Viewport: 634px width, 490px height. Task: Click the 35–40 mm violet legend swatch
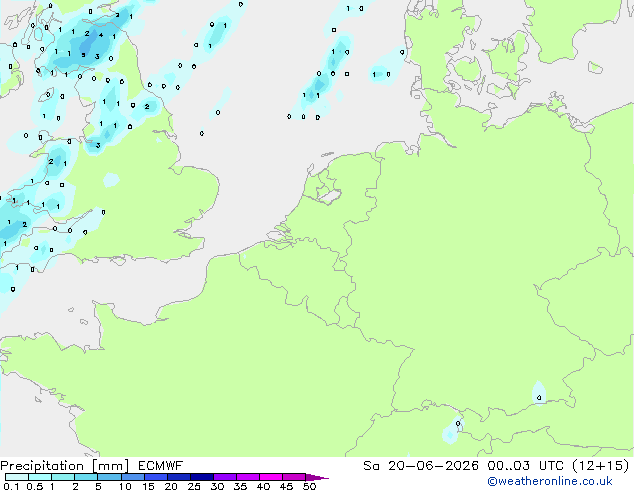click(x=248, y=477)
